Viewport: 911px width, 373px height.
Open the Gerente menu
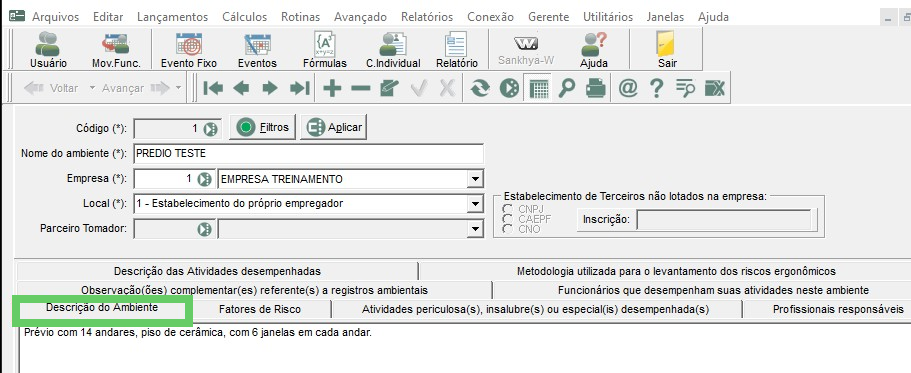coord(548,17)
